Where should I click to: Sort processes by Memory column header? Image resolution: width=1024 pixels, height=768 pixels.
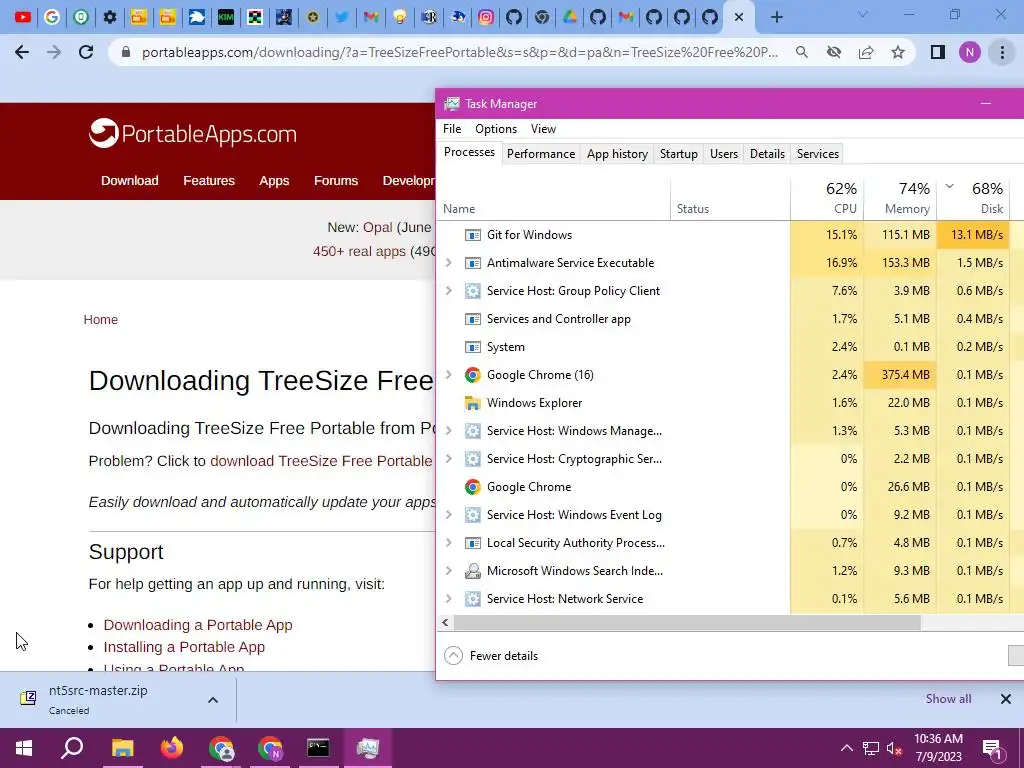click(900, 199)
